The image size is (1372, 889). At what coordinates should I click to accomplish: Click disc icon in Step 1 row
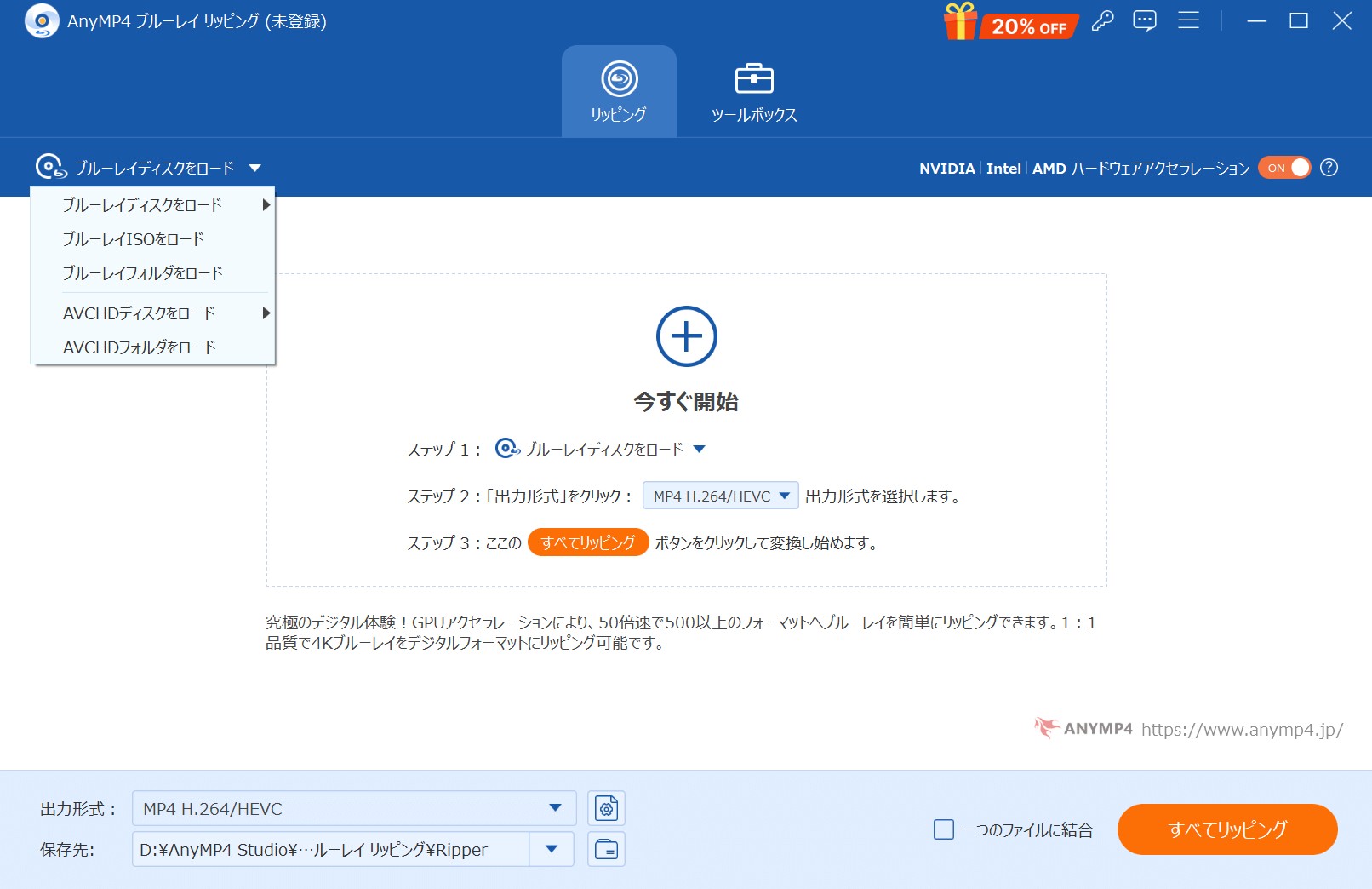[x=507, y=448]
